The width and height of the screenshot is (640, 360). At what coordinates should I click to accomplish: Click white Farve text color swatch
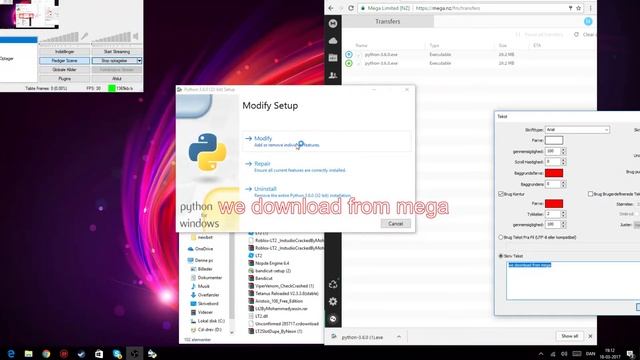pos(554,140)
